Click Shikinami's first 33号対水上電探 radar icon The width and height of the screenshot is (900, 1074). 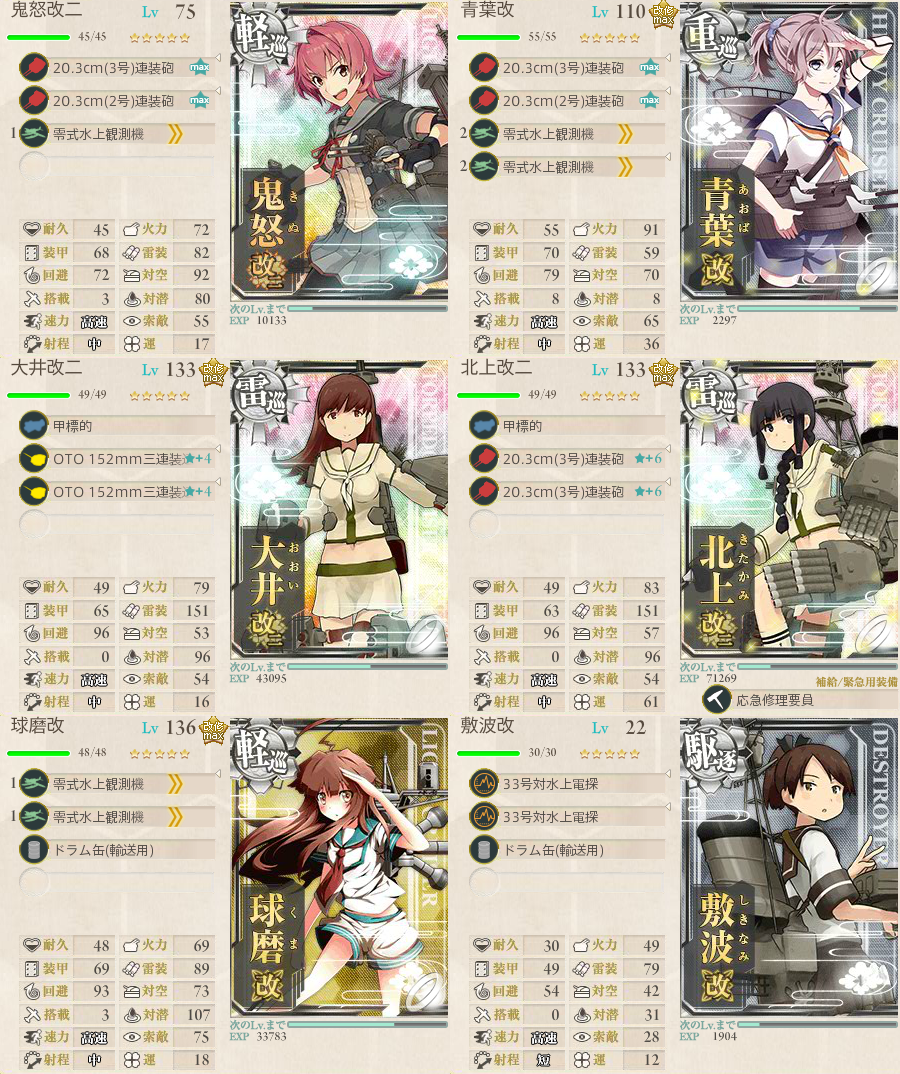point(484,783)
